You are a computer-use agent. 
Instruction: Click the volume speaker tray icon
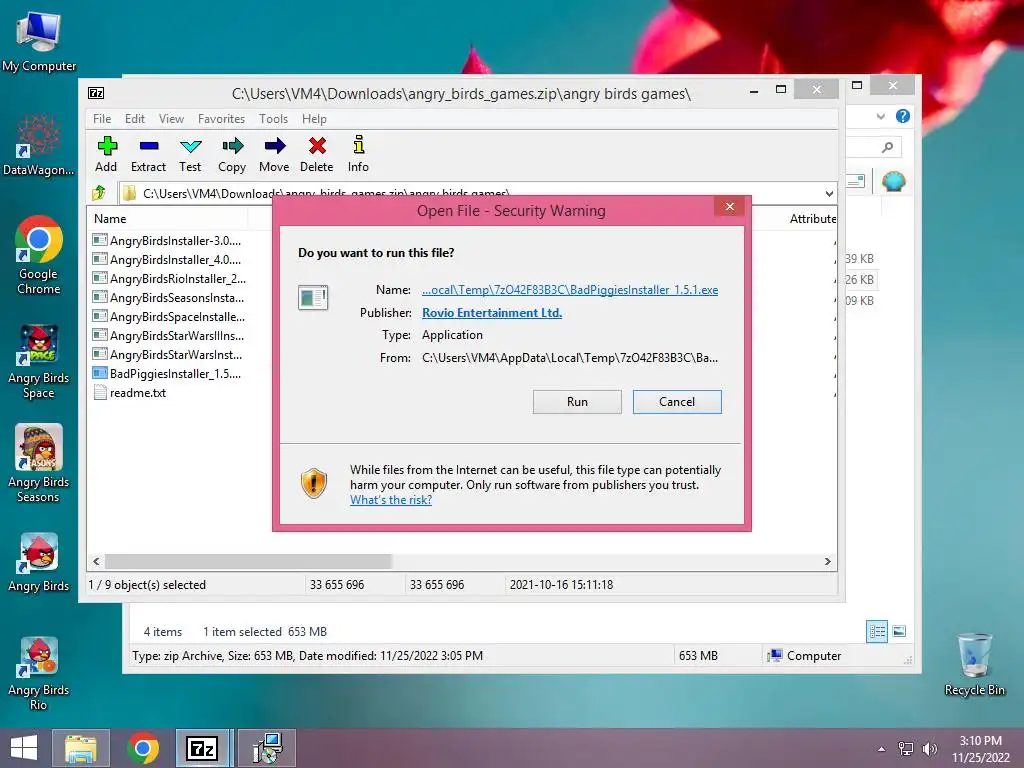click(929, 749)
